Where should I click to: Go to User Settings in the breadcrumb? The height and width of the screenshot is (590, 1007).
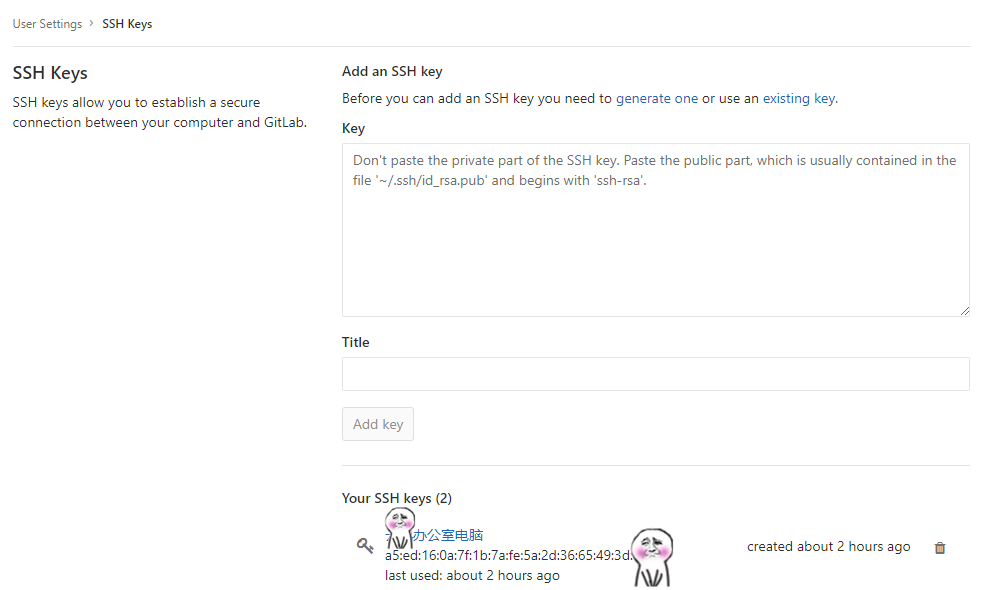tap(46, 23)
